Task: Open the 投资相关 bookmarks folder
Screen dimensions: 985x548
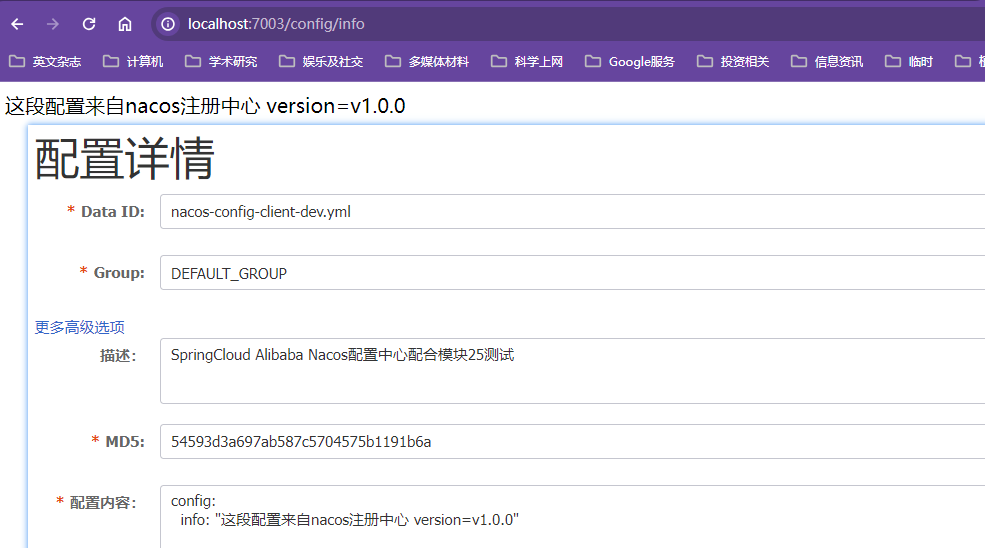Action: (x=734, y=62)
